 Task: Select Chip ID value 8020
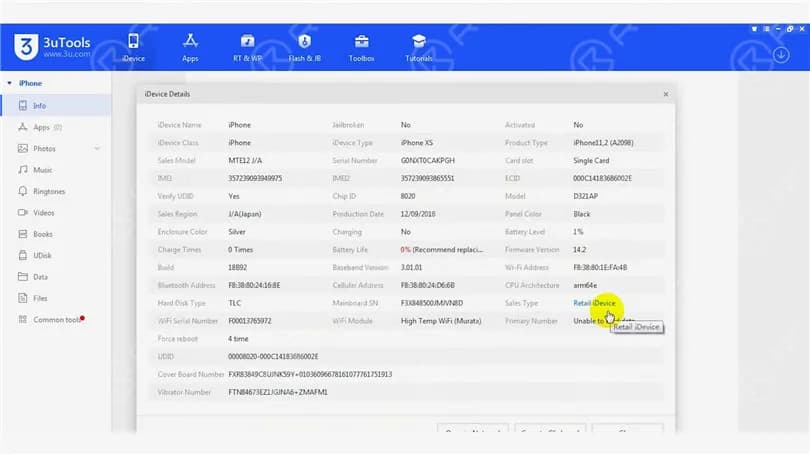408,196
